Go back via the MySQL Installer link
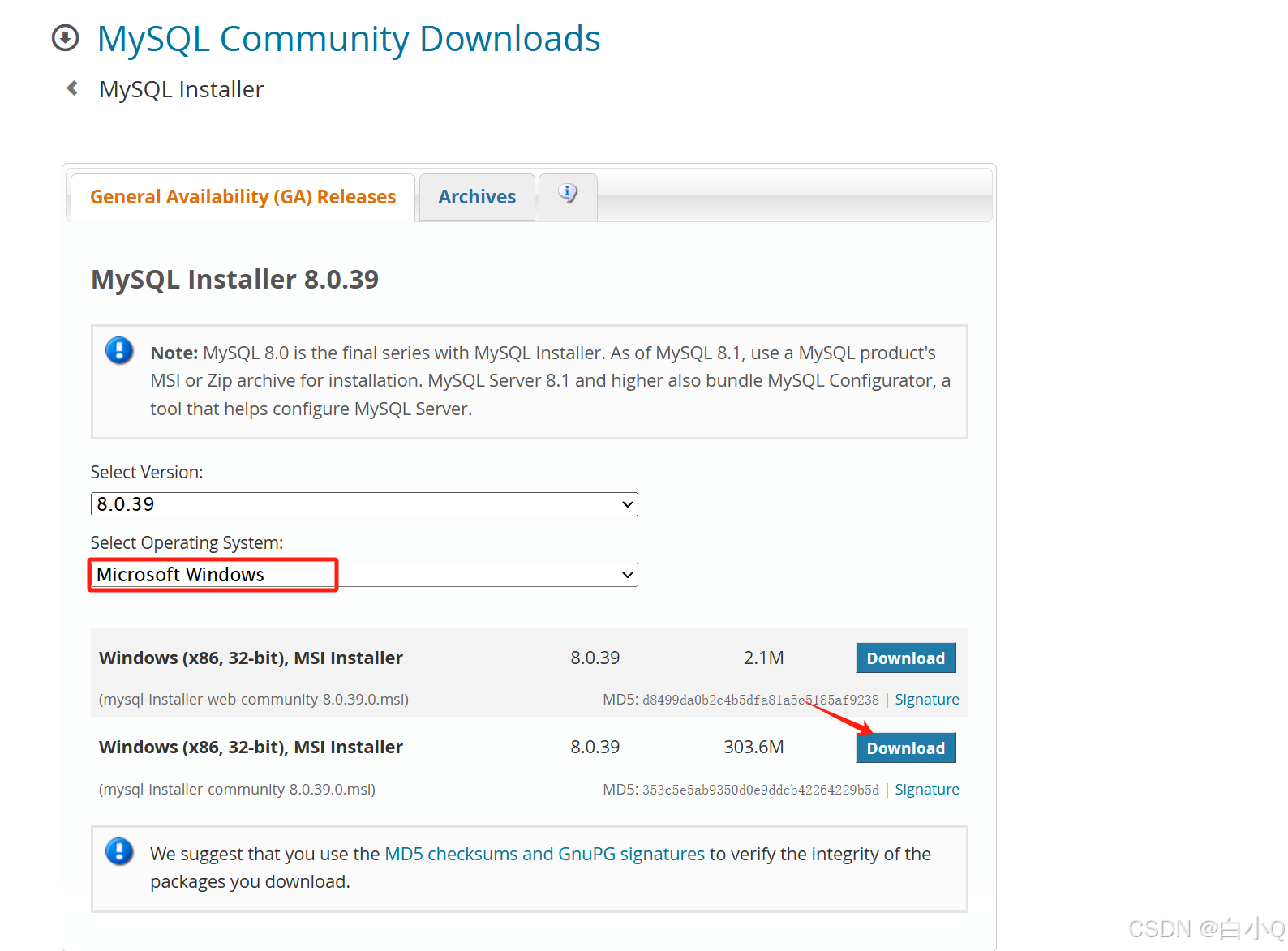Screen dimensions: 1288x951 point(181,88)
